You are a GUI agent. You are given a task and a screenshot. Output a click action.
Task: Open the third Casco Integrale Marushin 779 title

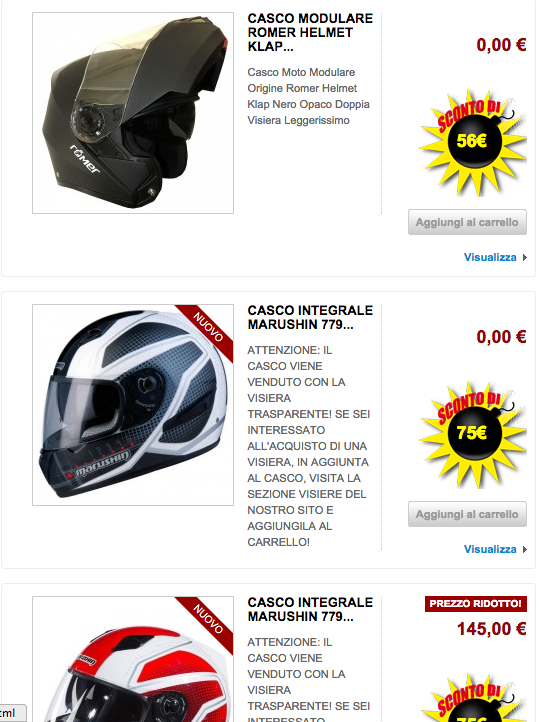pos(310,610)
